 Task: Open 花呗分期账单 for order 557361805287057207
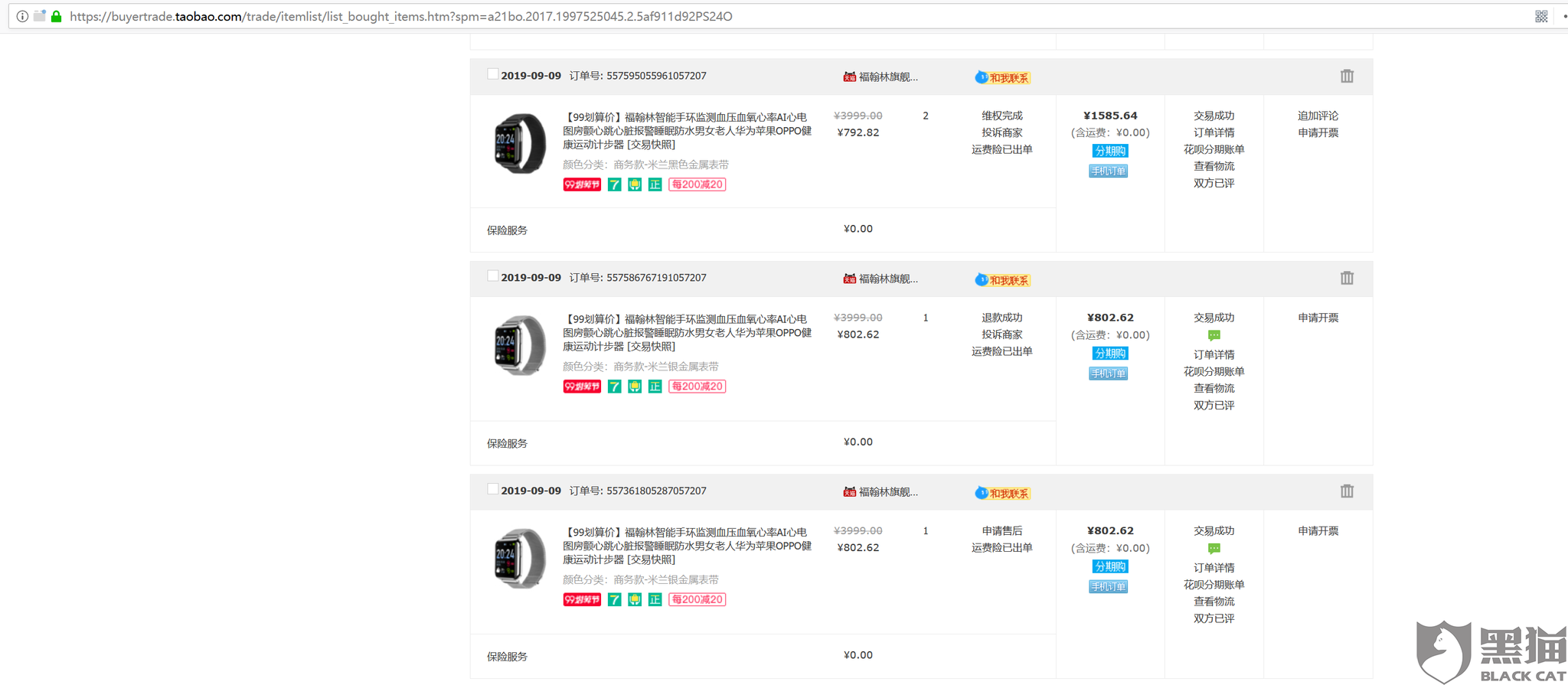click(x=1214, y=585)
